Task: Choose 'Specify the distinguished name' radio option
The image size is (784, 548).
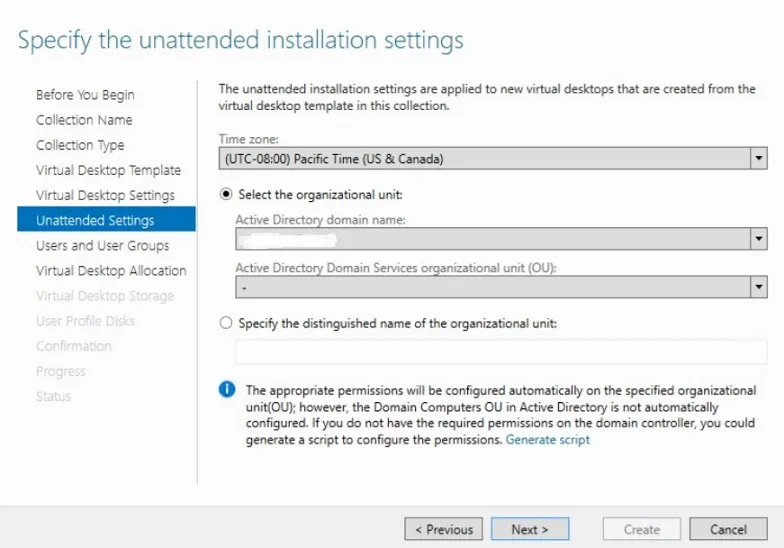Action: 226,323
